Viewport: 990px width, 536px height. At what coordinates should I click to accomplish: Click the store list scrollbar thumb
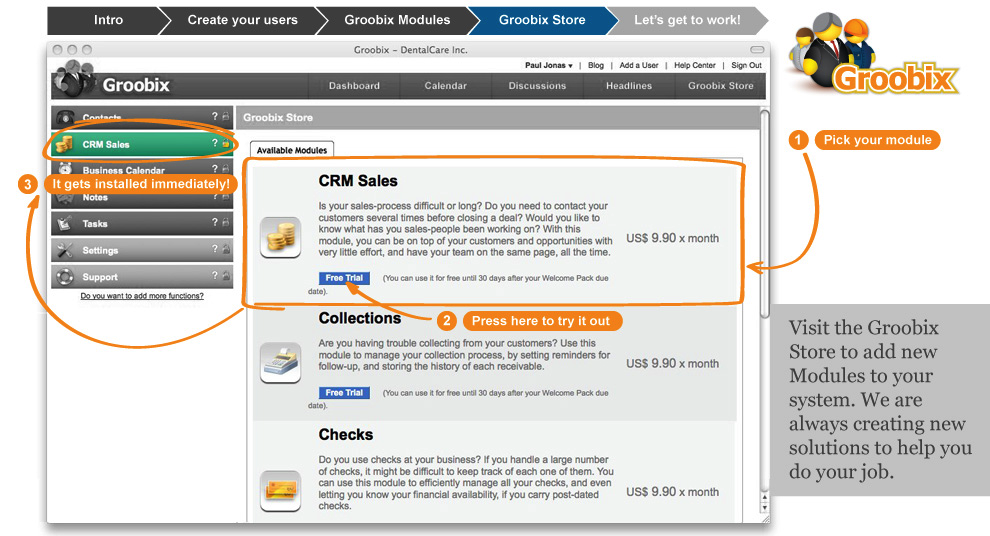coord(765,215)
